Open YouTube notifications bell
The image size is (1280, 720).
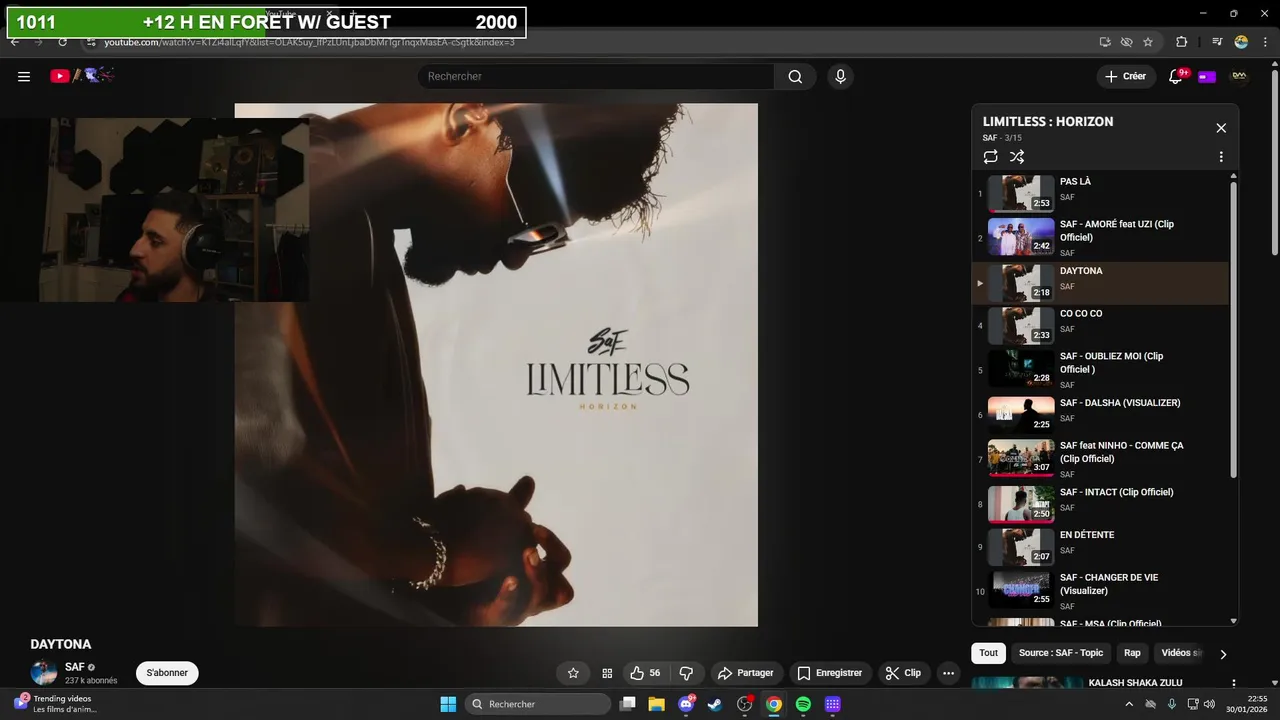tap(1176, 76)
